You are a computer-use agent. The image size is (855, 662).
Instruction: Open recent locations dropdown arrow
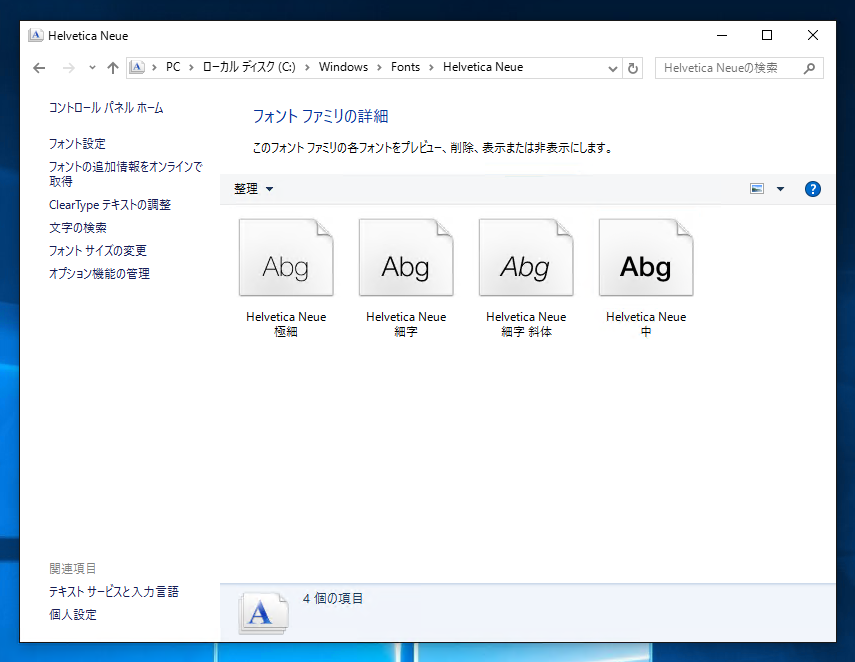[92, 68]
